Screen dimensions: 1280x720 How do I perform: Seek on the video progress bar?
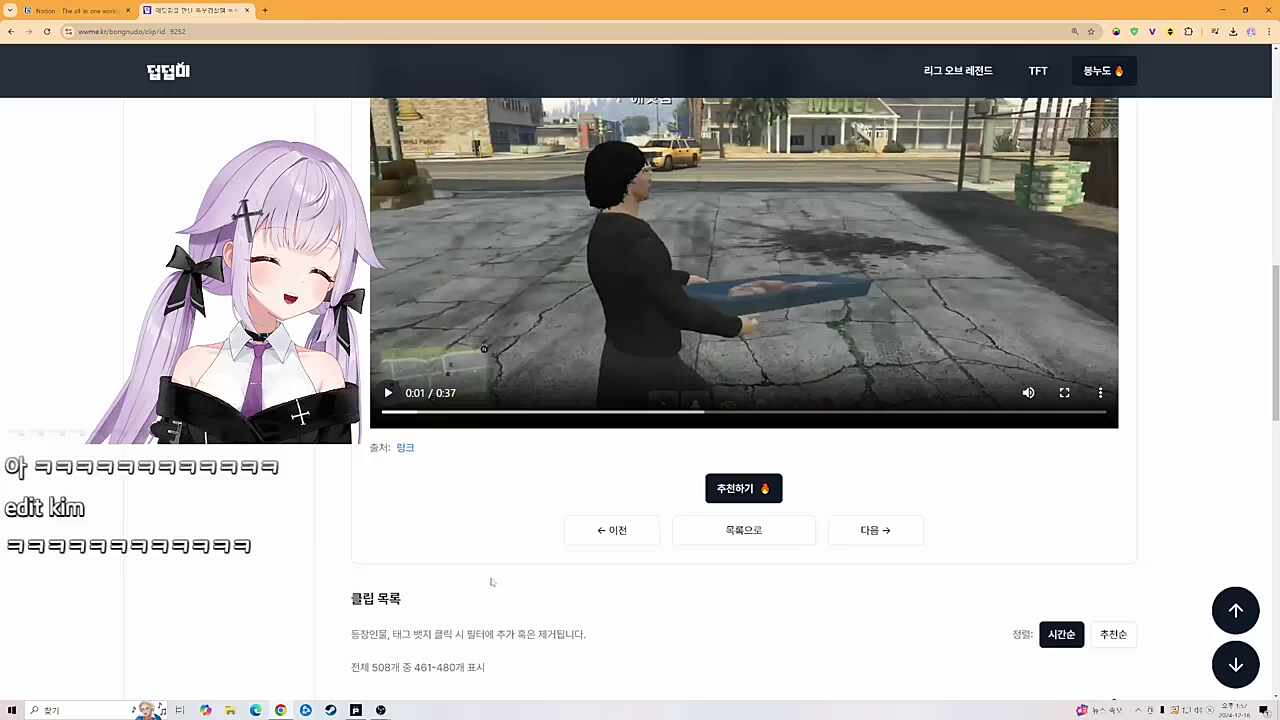tap(743, 412)
